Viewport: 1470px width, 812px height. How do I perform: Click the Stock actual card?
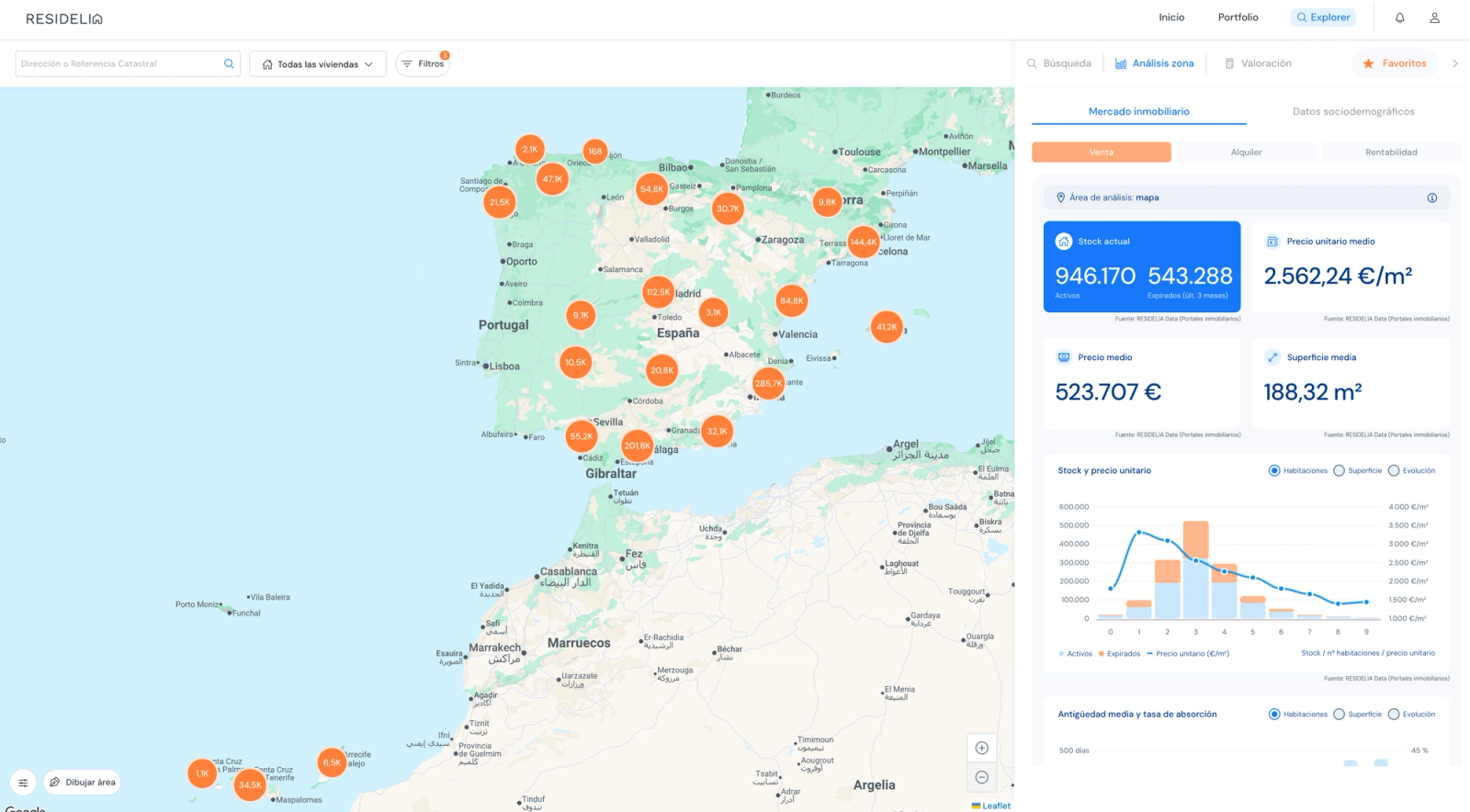coord(1142,266)
